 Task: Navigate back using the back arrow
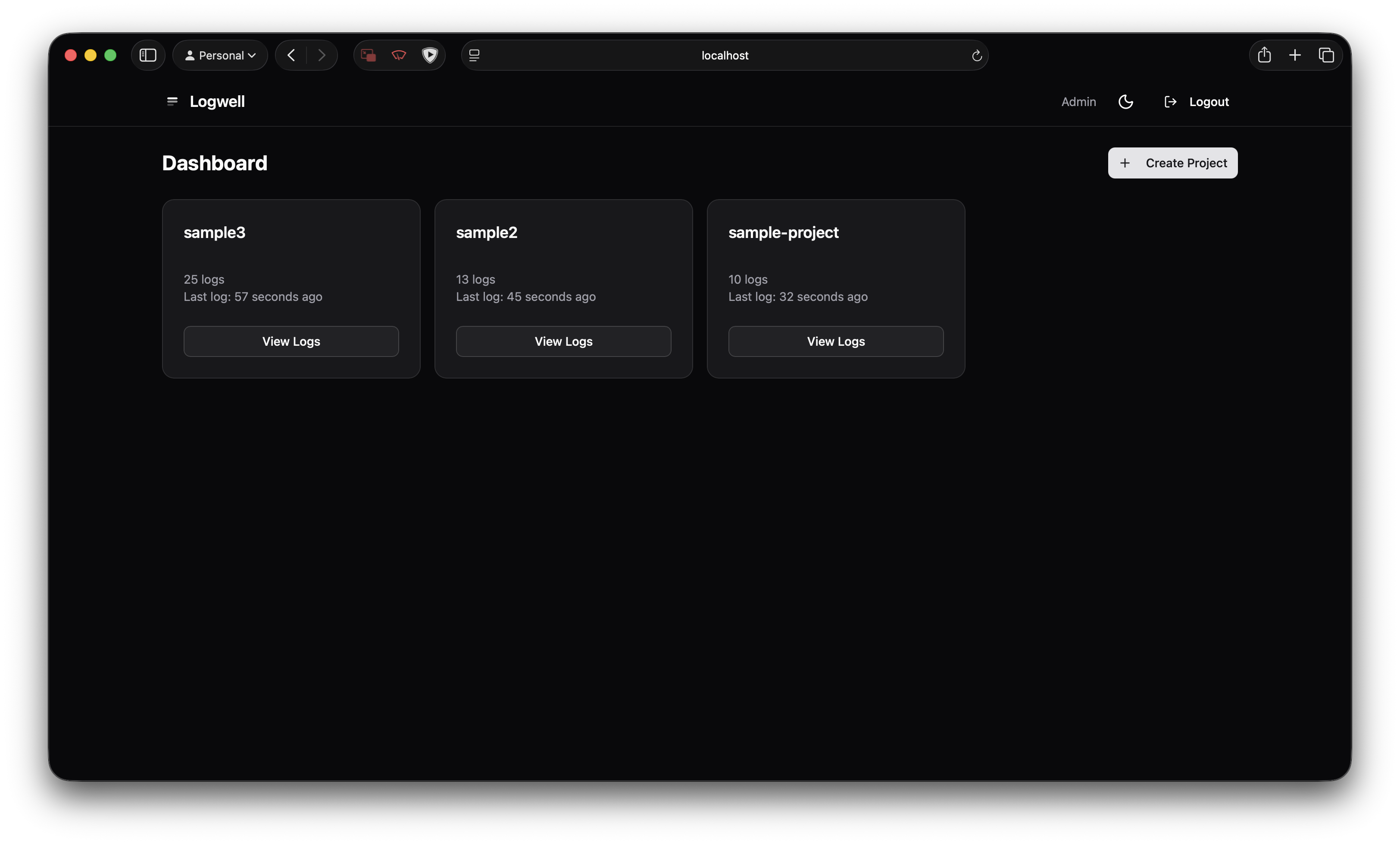click(291, 55)
